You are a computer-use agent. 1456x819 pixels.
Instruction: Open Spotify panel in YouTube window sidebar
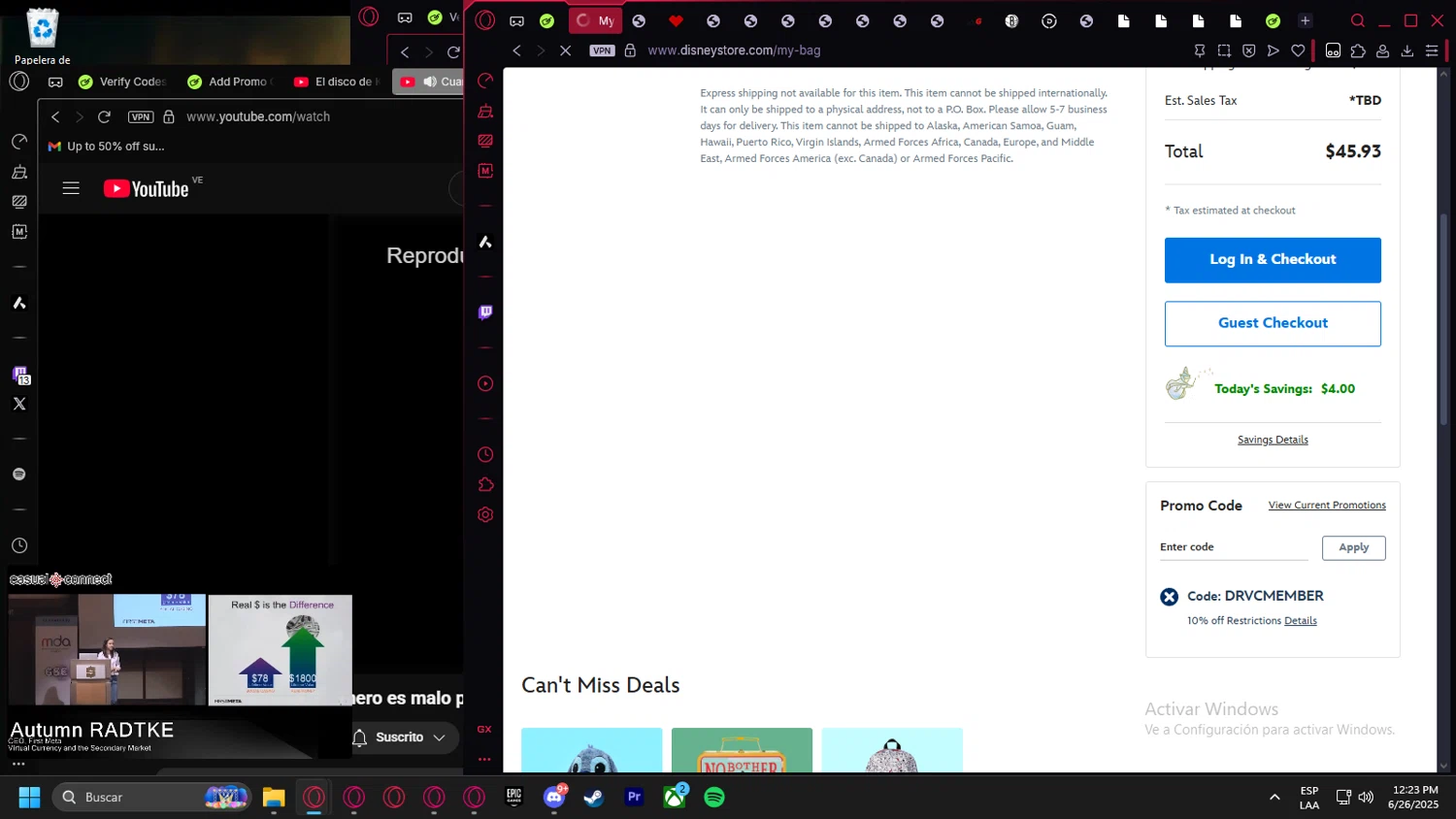tap(19, 475)
